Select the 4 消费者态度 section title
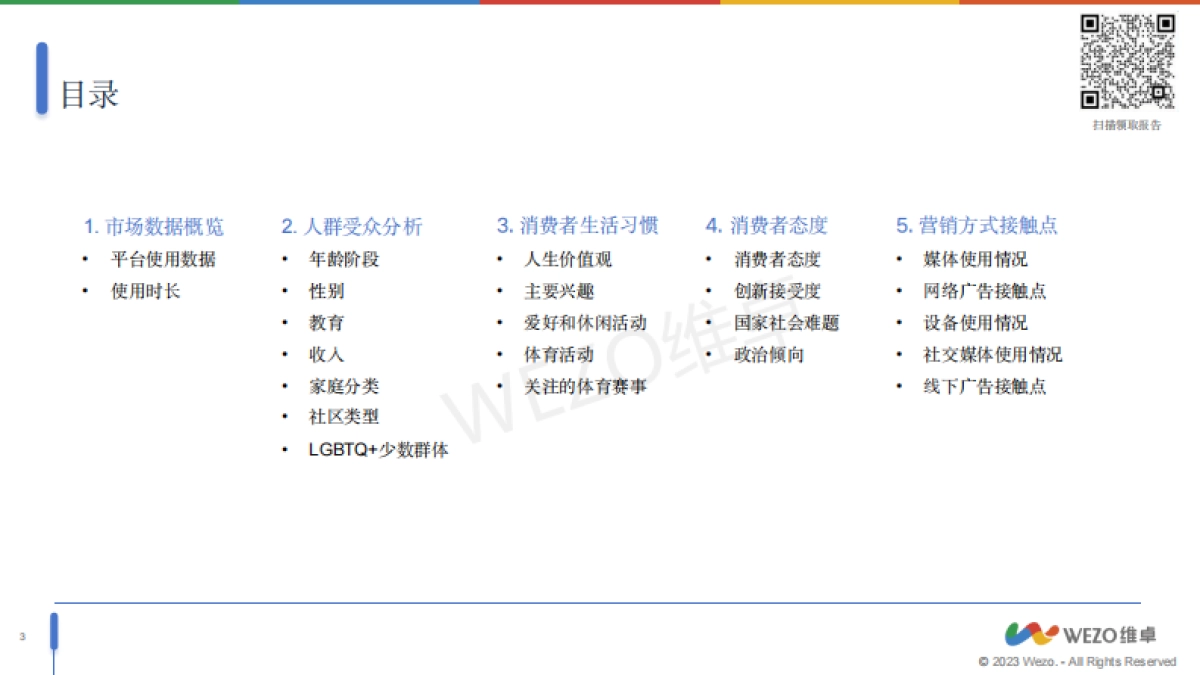This screenshot has height=675, width=1200. tap(768, 226)
